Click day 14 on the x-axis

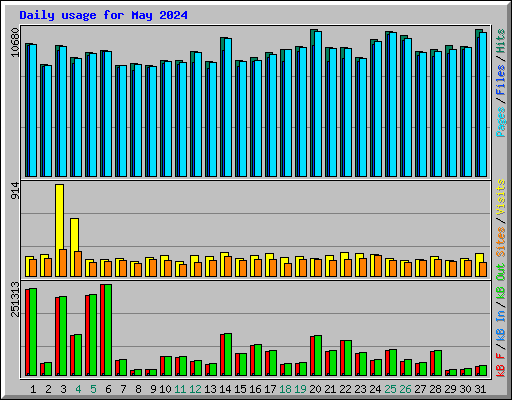click(x=225, y=389)
